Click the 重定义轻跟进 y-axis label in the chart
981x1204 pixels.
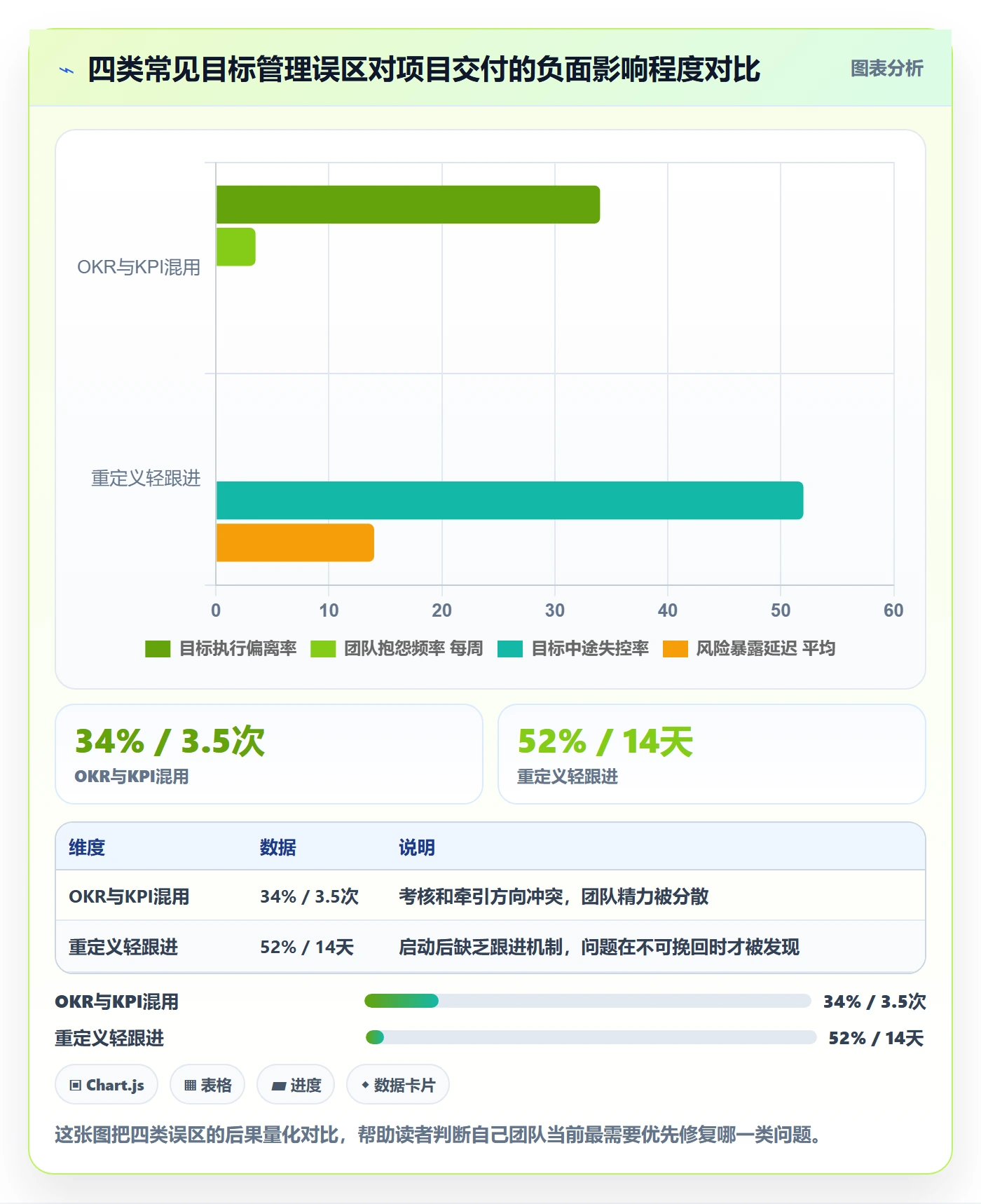(146, 478)
